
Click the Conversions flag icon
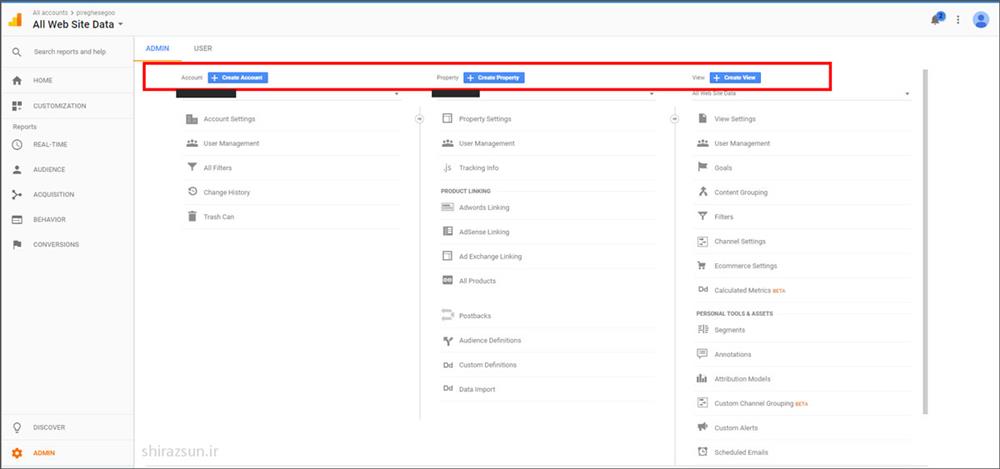tap(17, 244)
